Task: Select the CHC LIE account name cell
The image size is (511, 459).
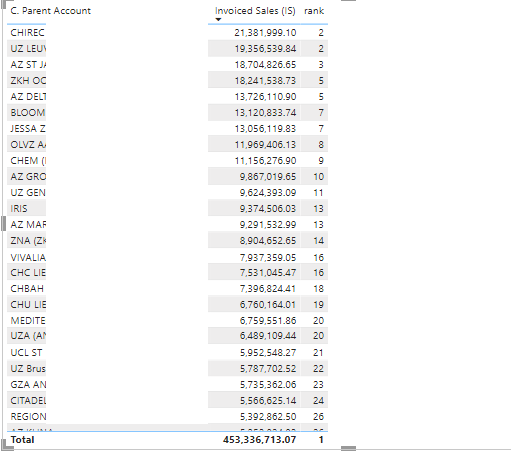Action: (28, 273)
